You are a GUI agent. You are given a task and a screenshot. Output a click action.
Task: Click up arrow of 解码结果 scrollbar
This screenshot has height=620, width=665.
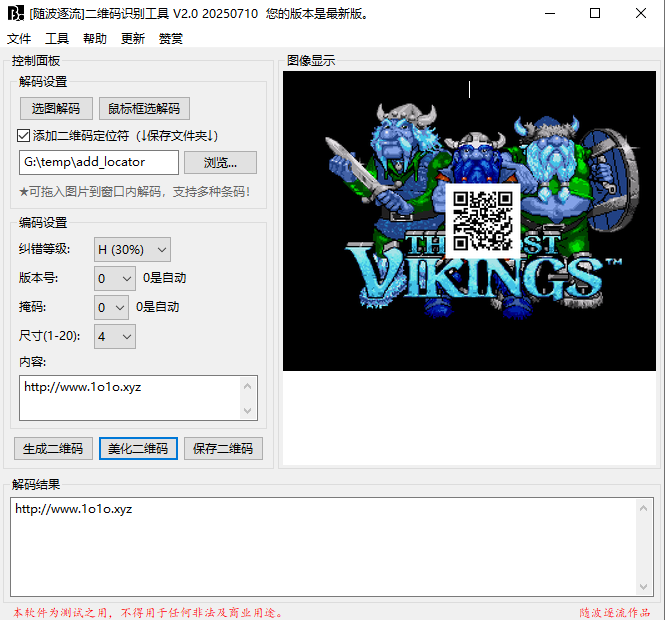(x=643, y=508)
